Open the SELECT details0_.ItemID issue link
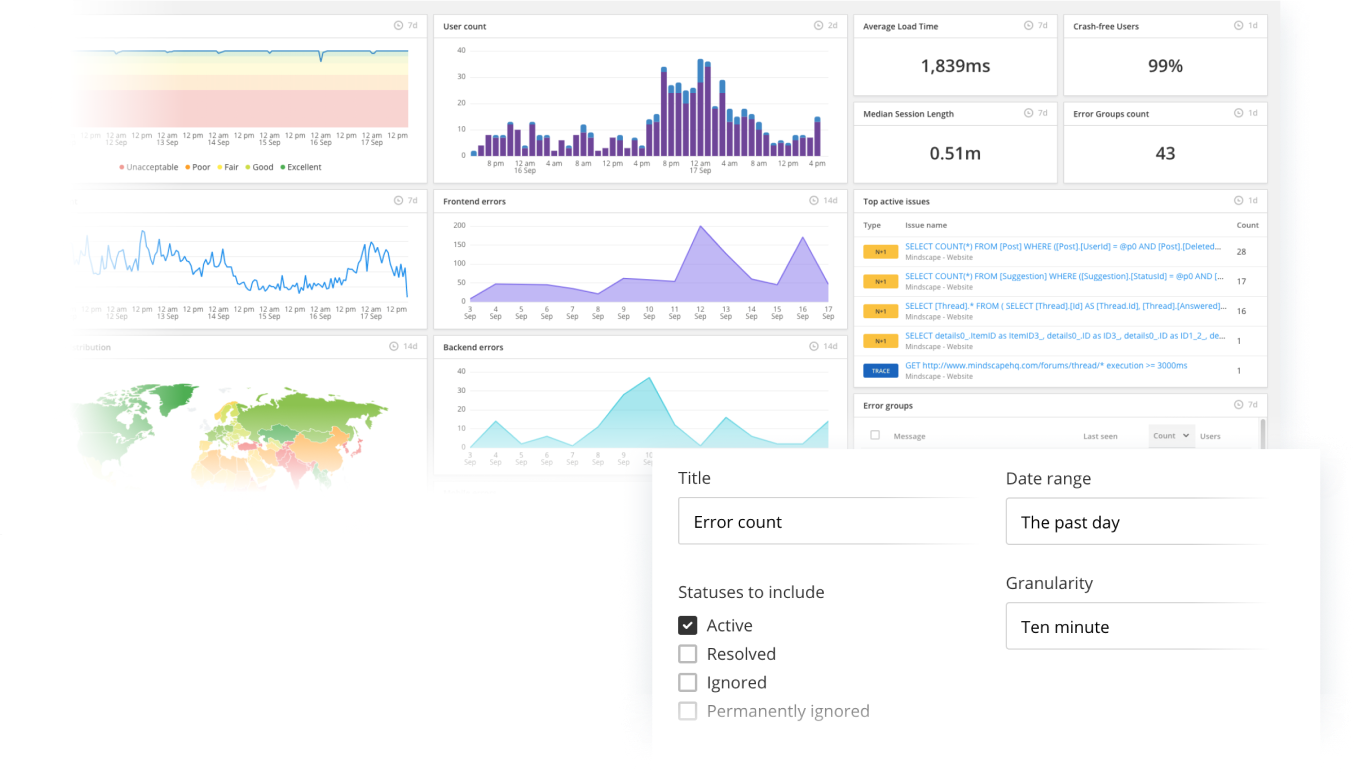This screenshot has height=774, width=1371. pos(1063,336)
